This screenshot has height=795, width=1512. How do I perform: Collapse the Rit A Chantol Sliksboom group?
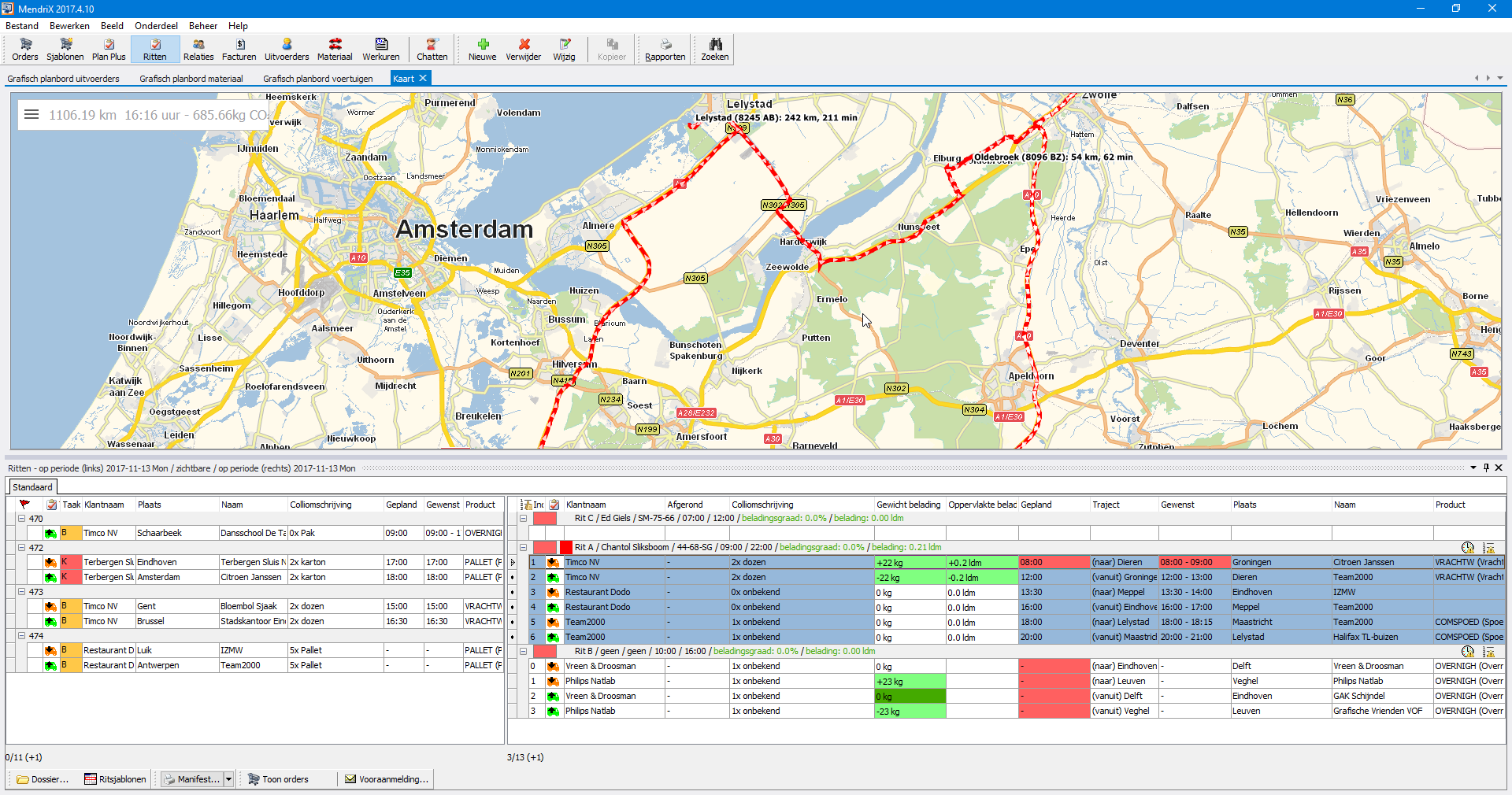point(523,547)
